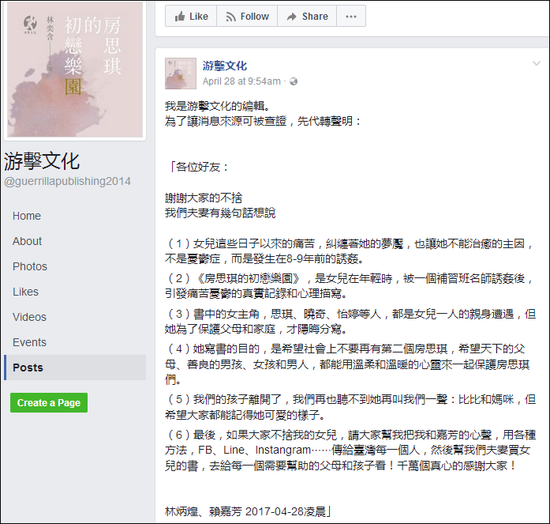Viewport: 550px width, 524px height.
Task: Open the Photos section
Action: (x=30, y=267)
